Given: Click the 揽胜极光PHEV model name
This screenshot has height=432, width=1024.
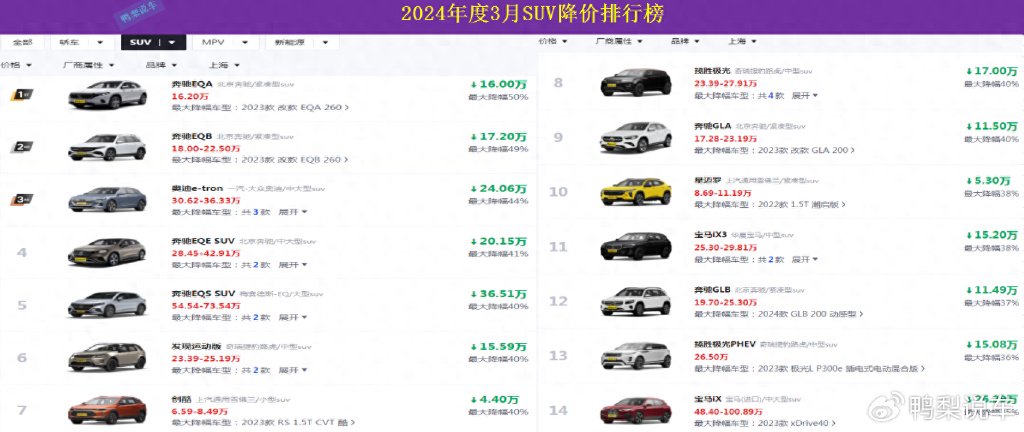Looking at the screenshot, I should (x=725, y=344).
